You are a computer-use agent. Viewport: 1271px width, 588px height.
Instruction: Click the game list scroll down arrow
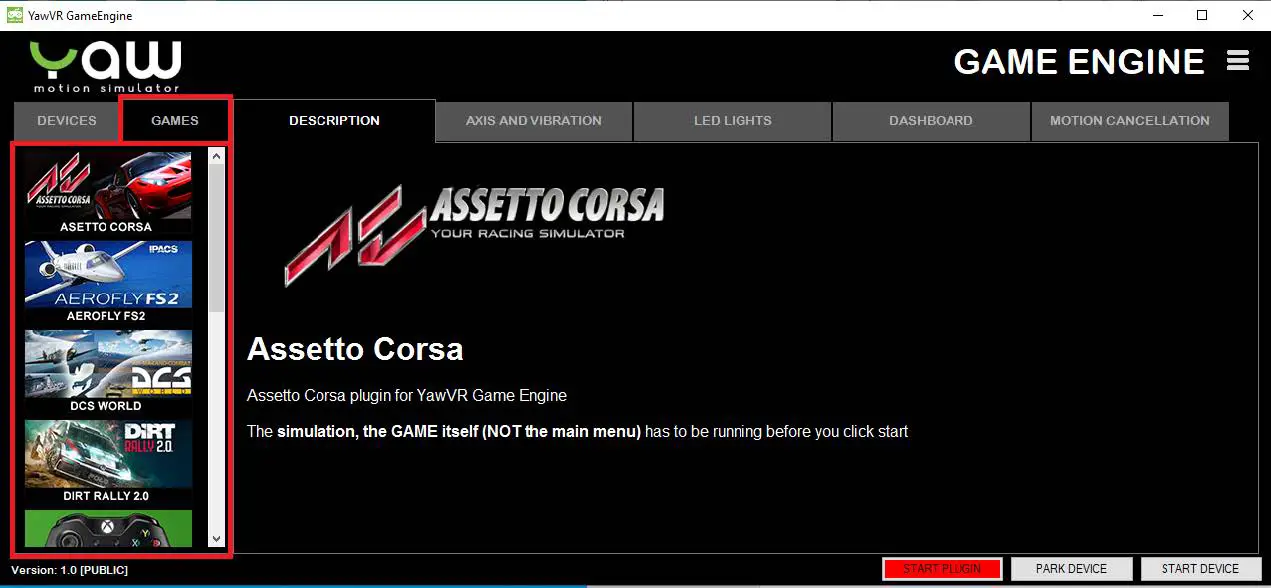[x=217, y=539]
